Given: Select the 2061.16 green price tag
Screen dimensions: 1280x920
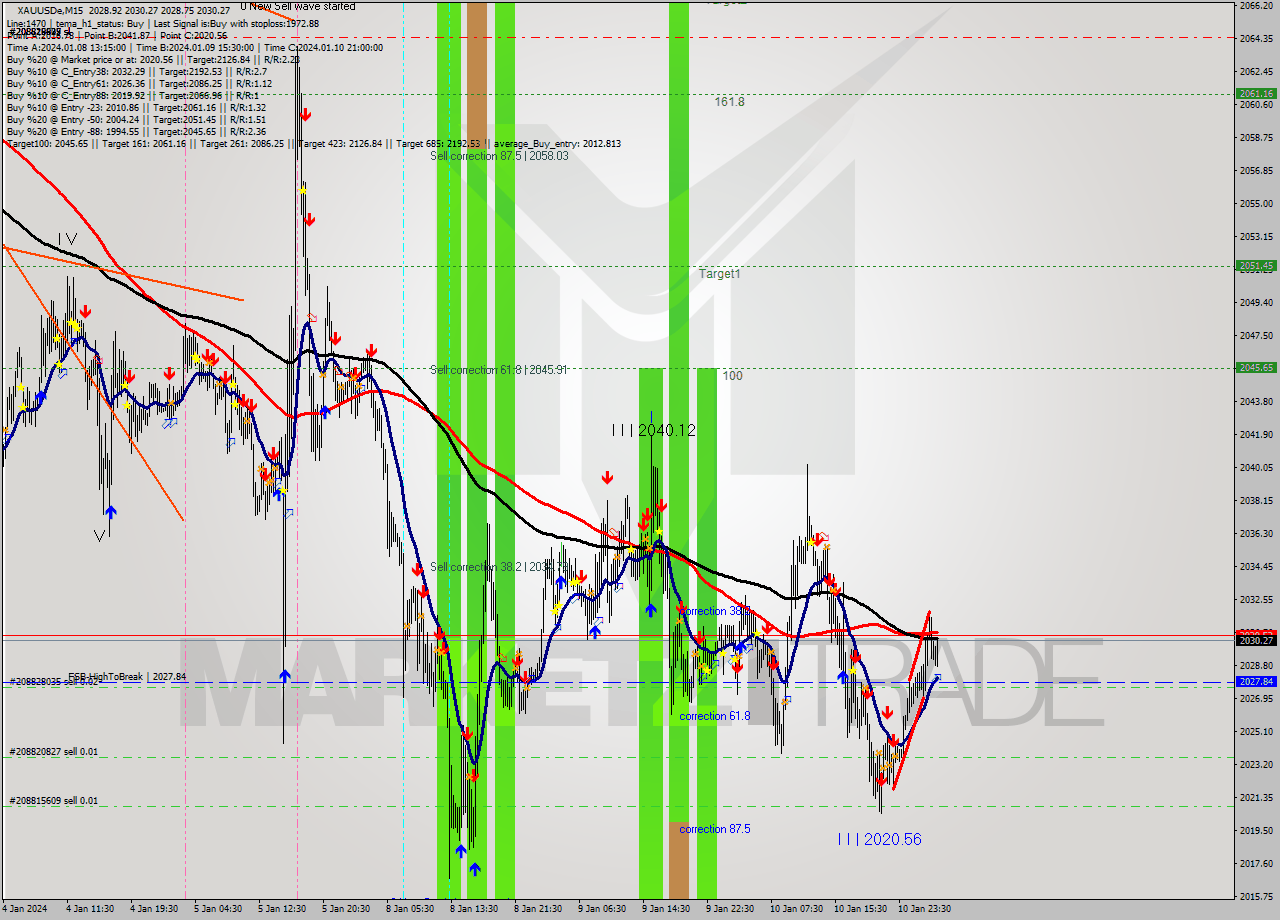Looking at the screenshot, I should [1255, 94].
